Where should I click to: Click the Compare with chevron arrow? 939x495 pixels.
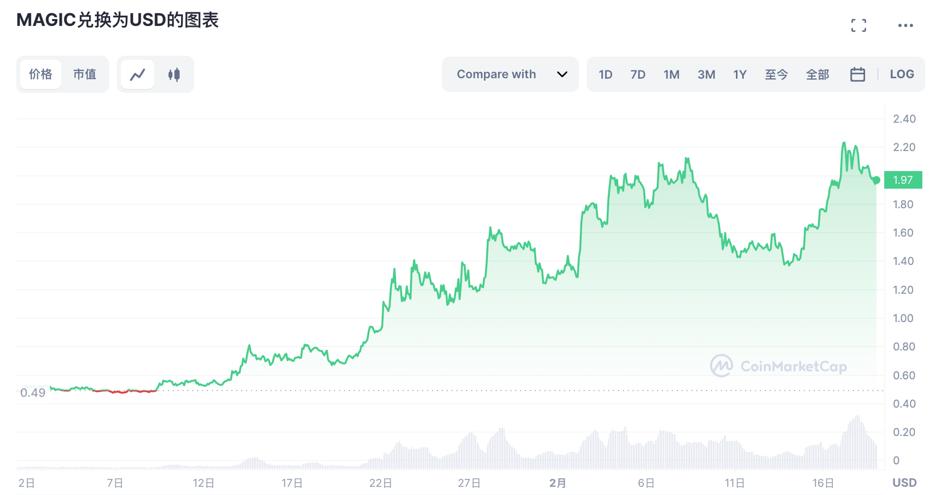[x=562, y=74]
